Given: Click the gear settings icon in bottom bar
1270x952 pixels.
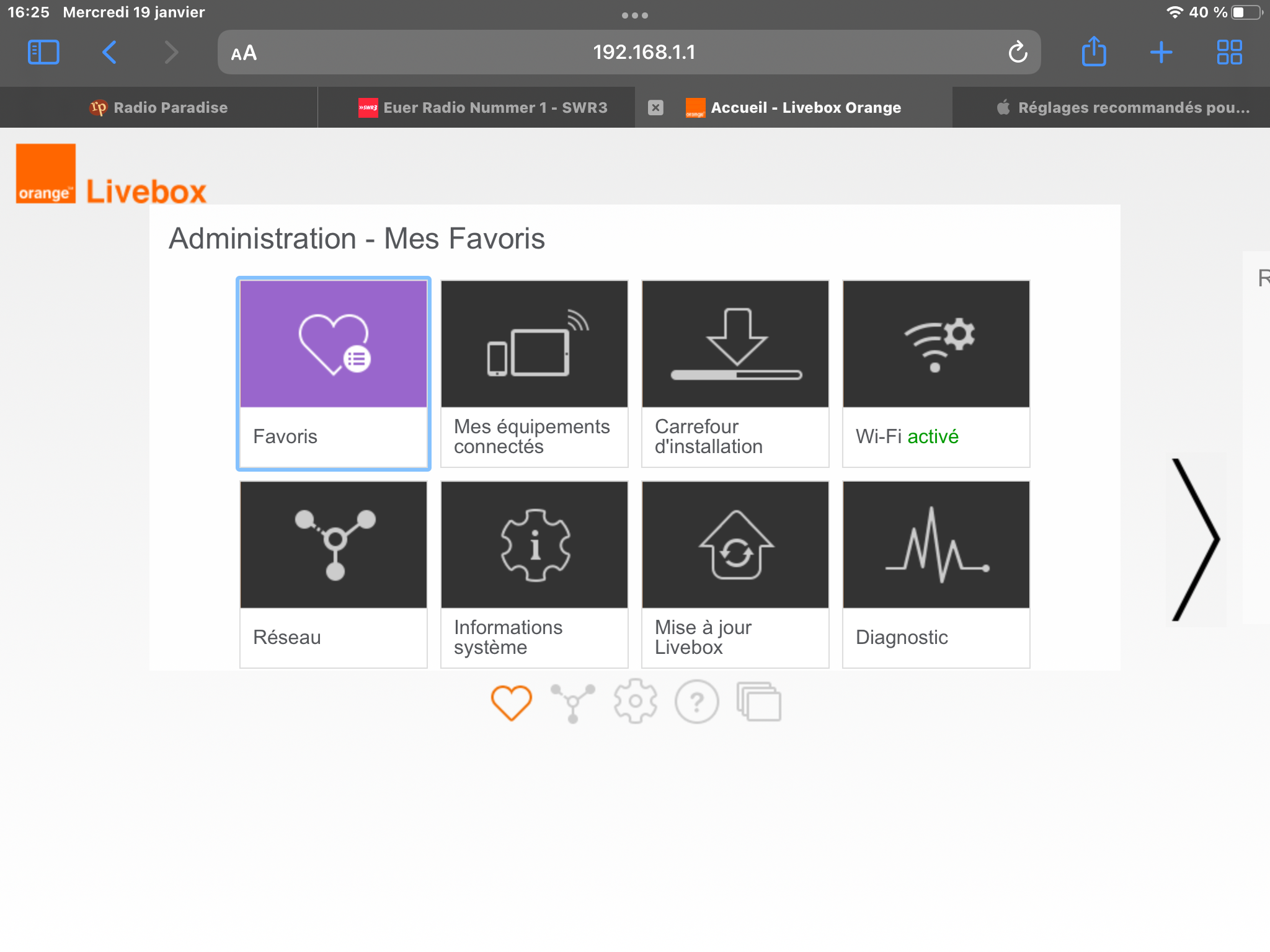Looking at the screenshot, I should (635, 702).
